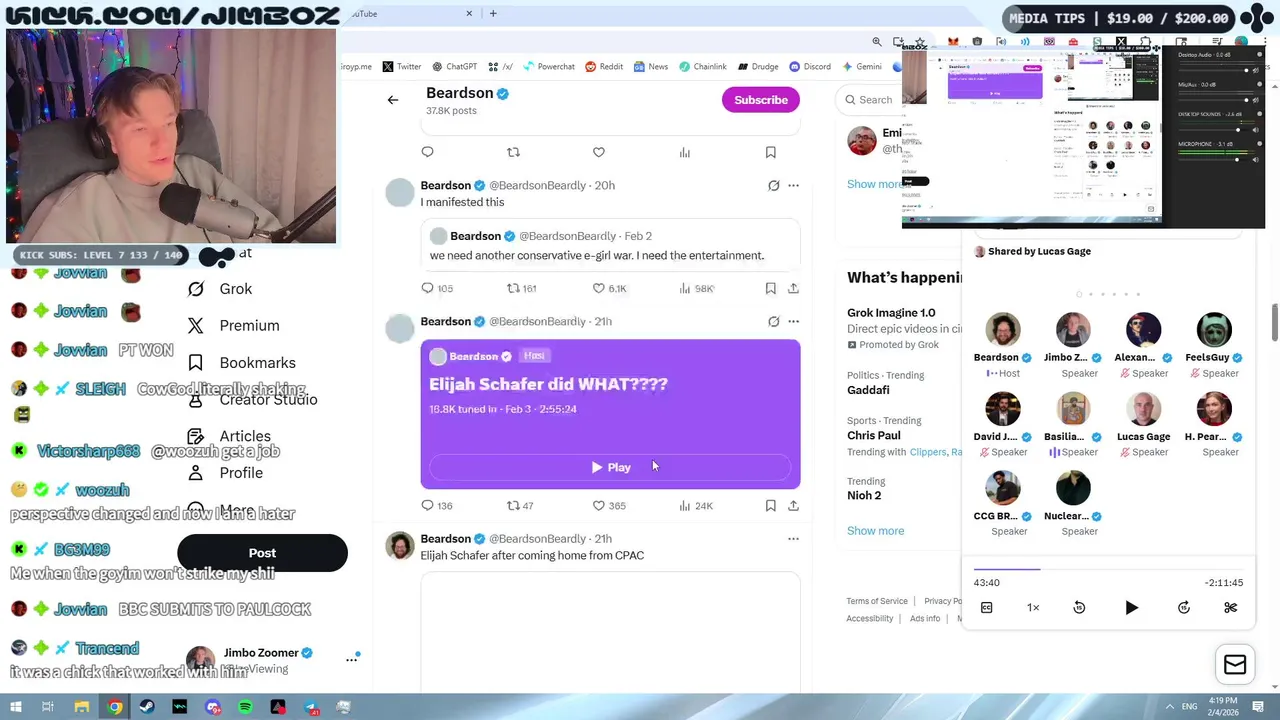Open Premium in the sidebar
This screenshot has width=1280, height=720.
[235, 326]
